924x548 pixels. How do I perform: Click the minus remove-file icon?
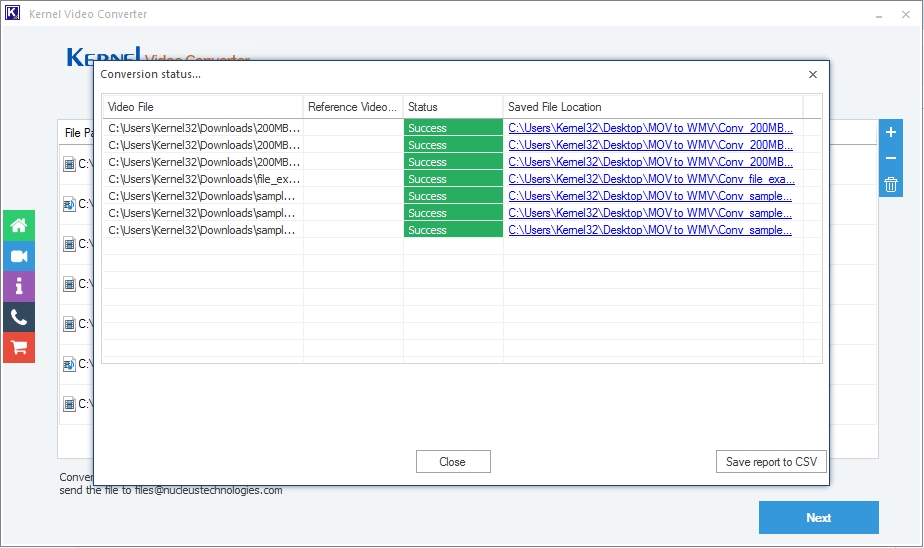(890, 158)
